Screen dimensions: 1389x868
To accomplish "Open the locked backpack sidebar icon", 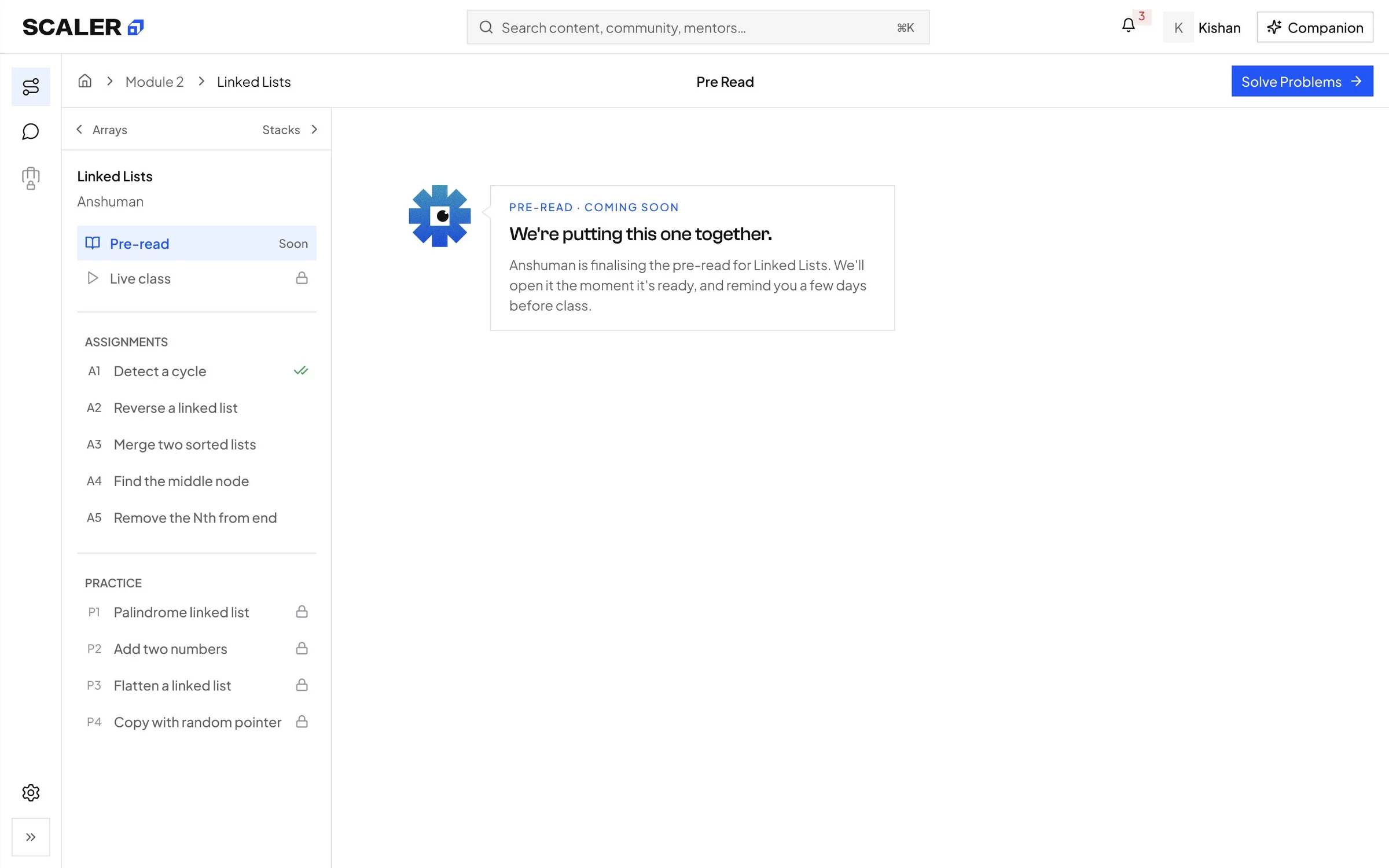I will 31,178.
